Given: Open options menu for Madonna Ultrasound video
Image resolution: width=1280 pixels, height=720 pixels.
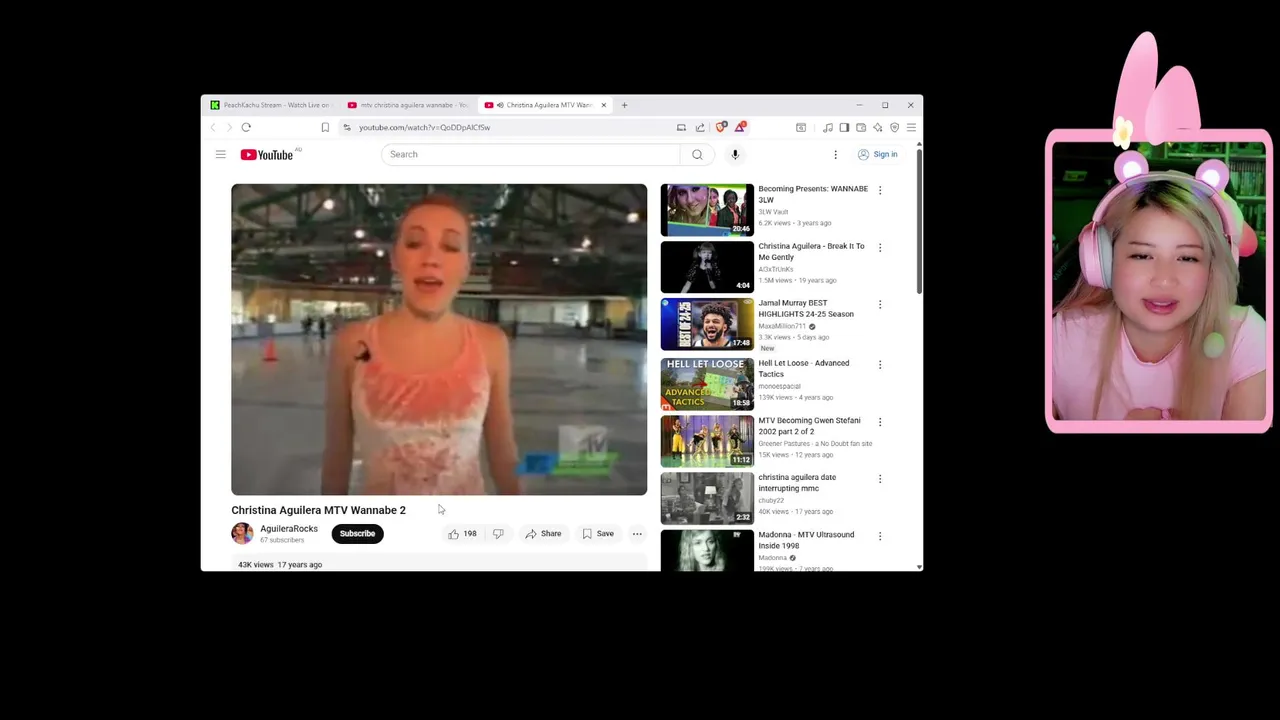Looking at the screenshot, I should tap(880, 536).
